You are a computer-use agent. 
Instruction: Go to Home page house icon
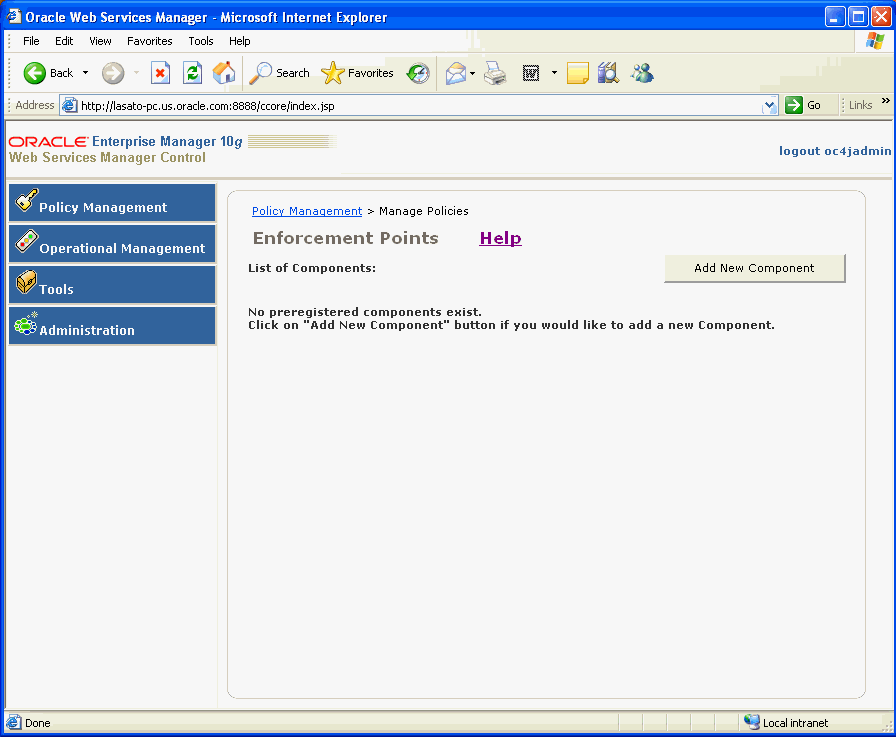point(224,73)
